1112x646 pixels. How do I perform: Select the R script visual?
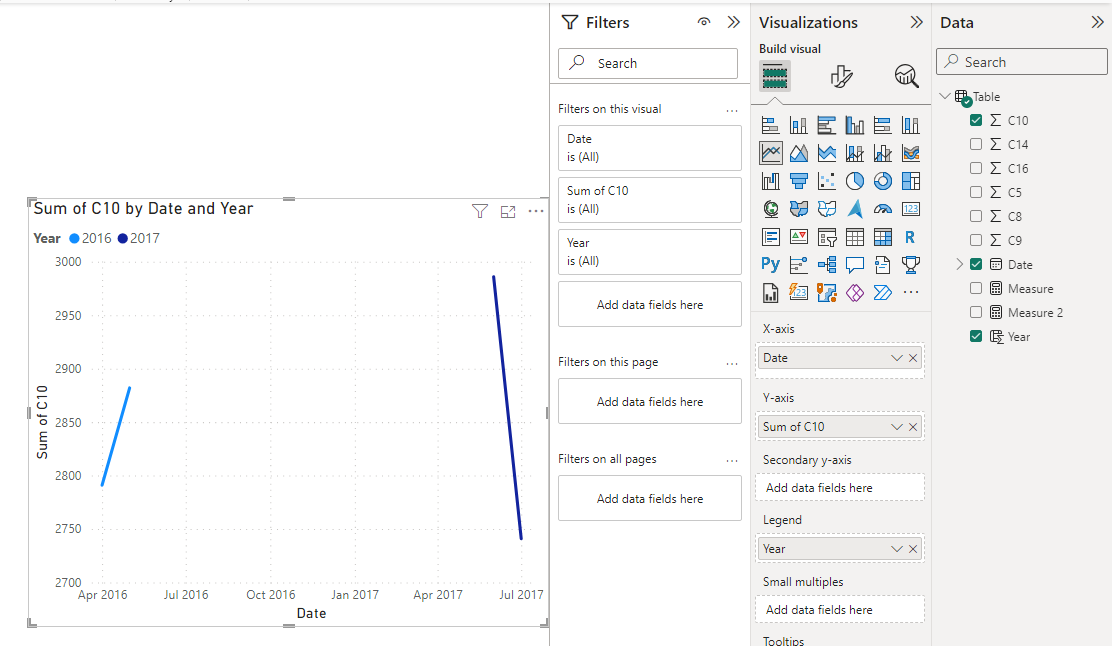pyautogui.click(x=911, y=237)
